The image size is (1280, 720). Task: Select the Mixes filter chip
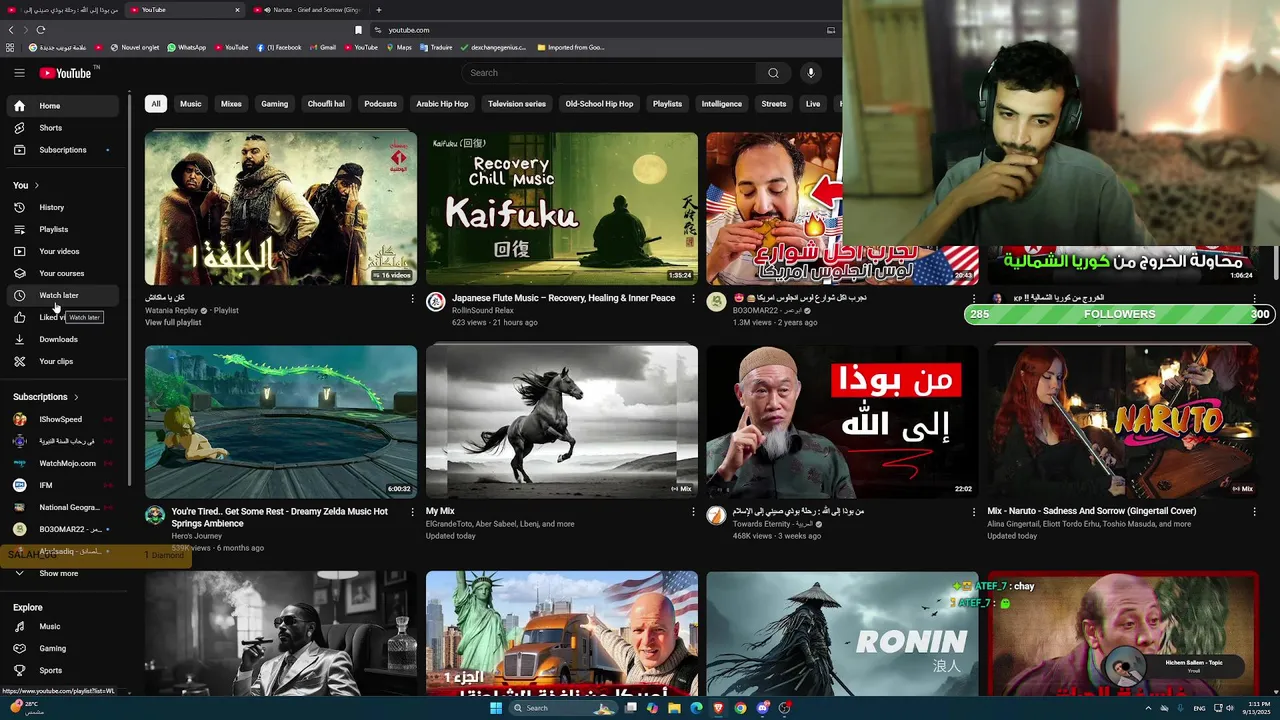pyautogui.click(x=231, y=104)
